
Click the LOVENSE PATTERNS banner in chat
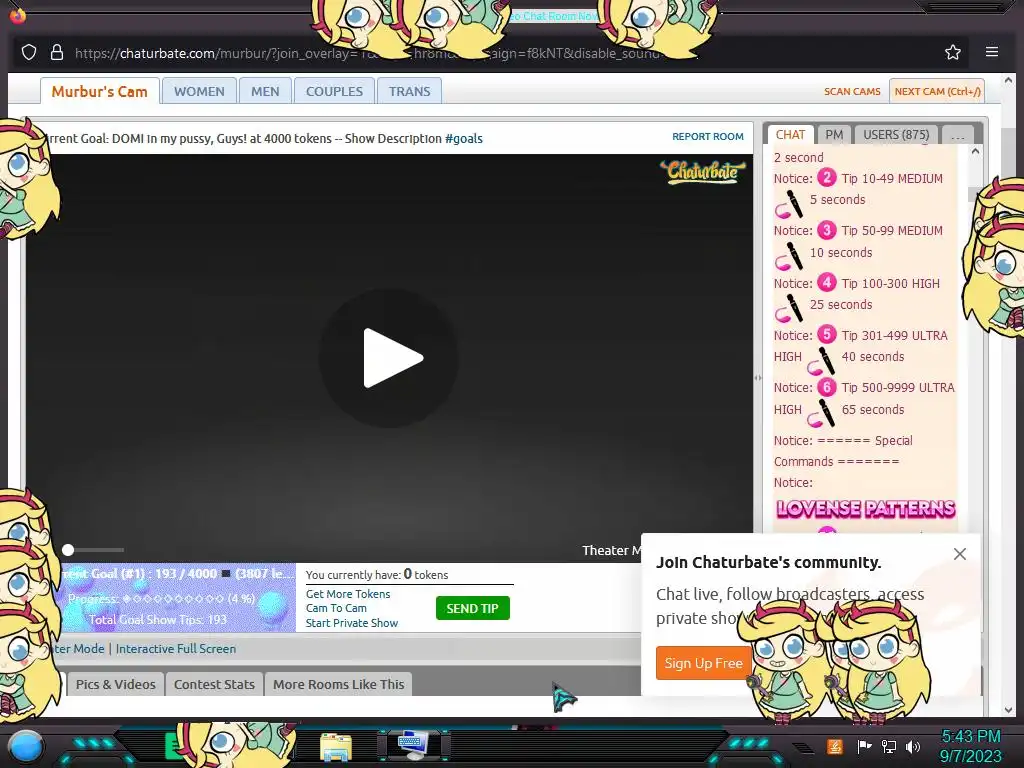point(865,509)
